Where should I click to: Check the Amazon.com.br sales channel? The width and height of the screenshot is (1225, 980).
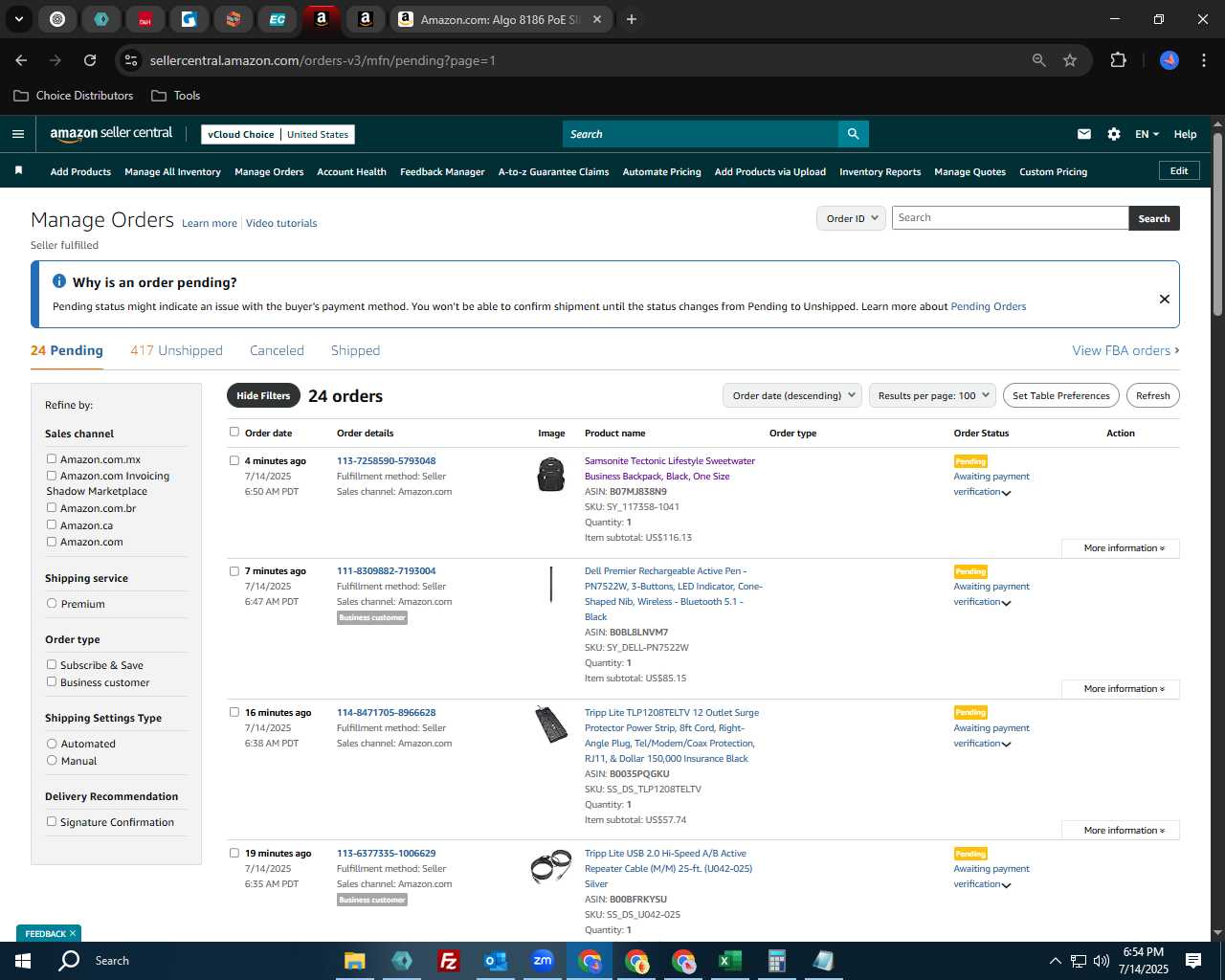click(x=52, y=508)
